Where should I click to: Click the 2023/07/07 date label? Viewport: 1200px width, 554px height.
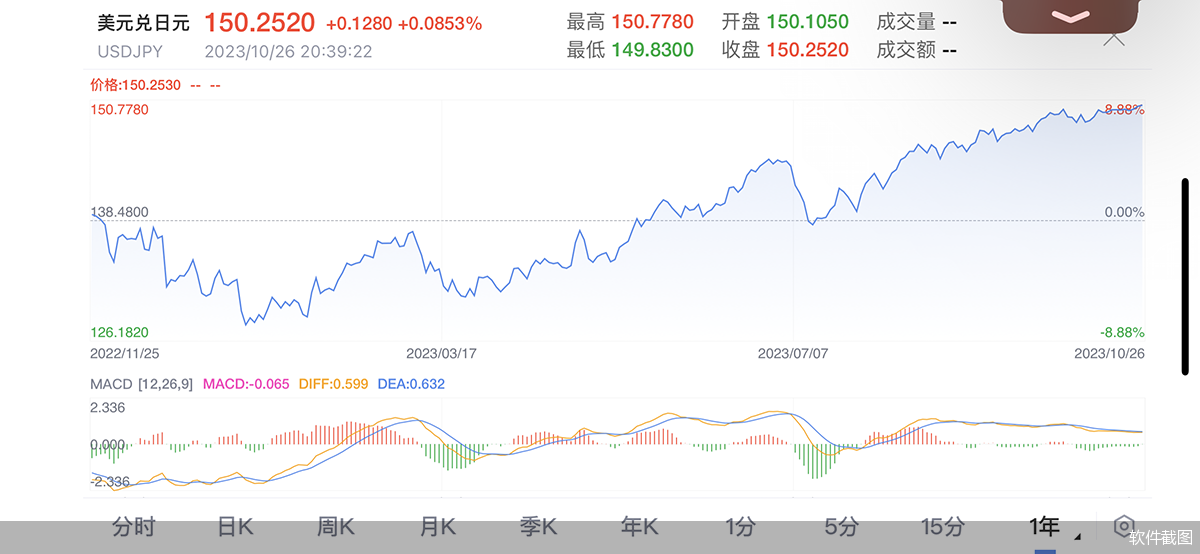(x=793, y=353)
